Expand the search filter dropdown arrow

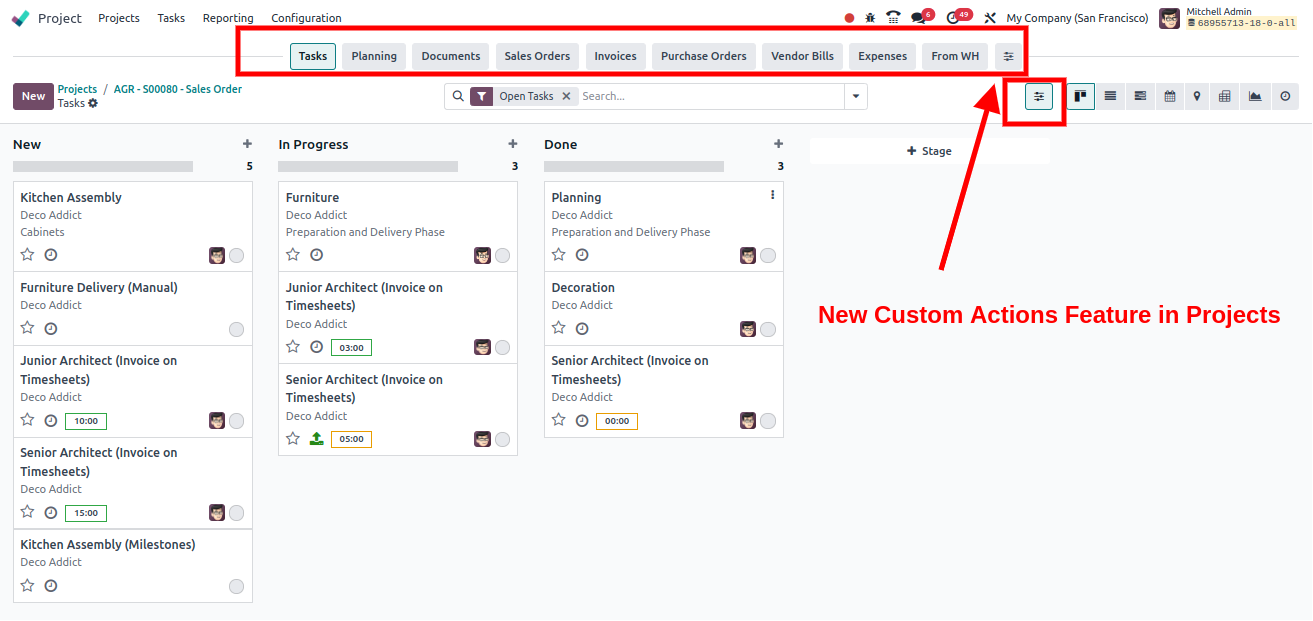(x=856, y=97)
